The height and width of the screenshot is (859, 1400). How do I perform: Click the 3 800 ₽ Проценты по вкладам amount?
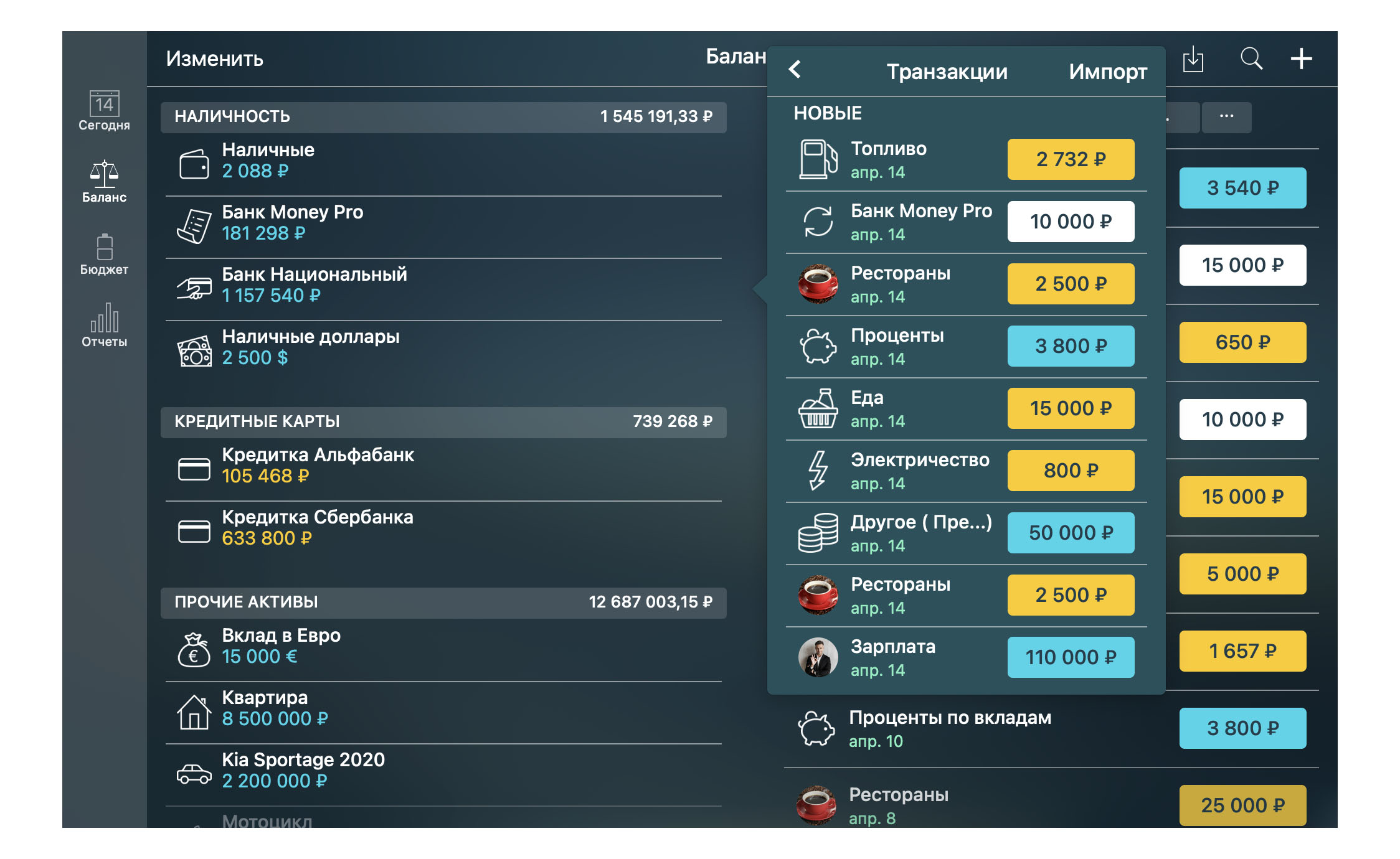(1242, 728)
